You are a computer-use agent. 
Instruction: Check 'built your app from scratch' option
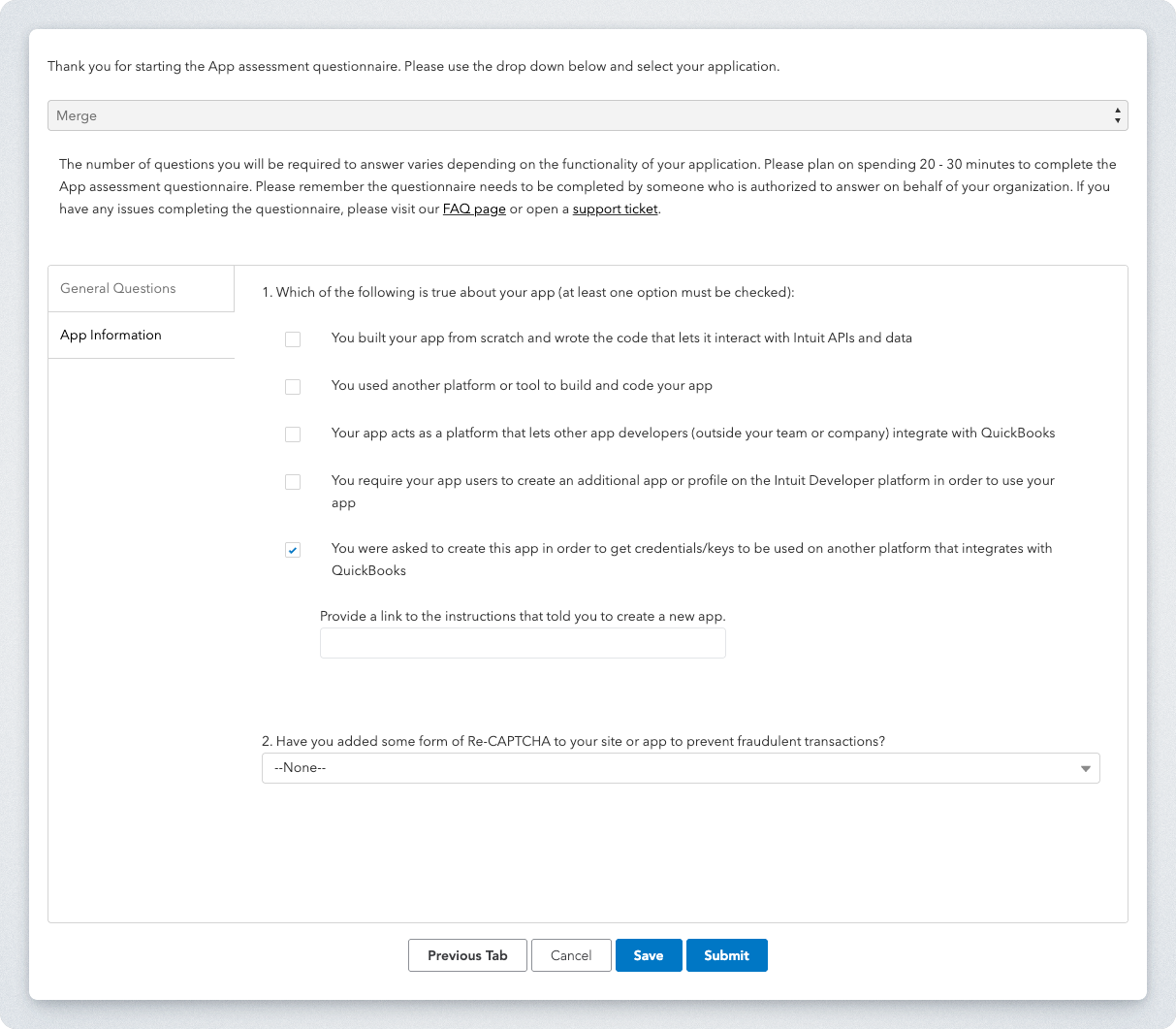[293, 339]
